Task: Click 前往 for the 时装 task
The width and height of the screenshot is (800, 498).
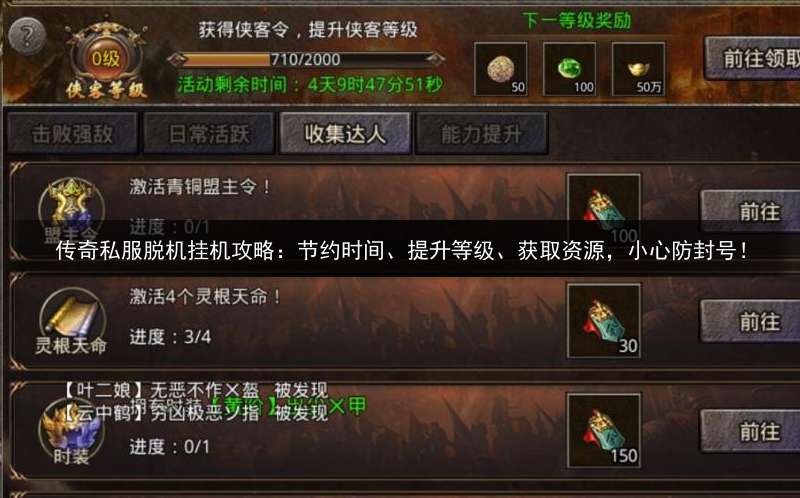Action: 751,432
